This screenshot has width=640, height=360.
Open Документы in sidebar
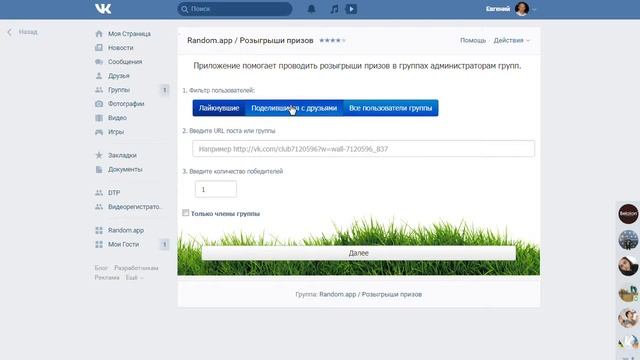(x=125, y=169)
